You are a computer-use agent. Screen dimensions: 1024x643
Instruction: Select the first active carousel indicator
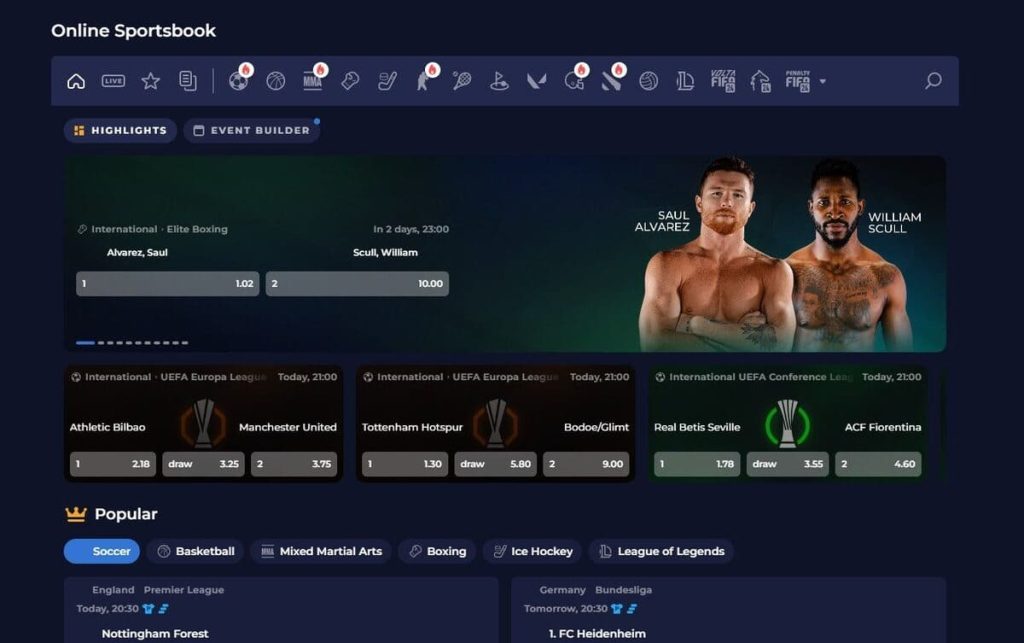86,343
